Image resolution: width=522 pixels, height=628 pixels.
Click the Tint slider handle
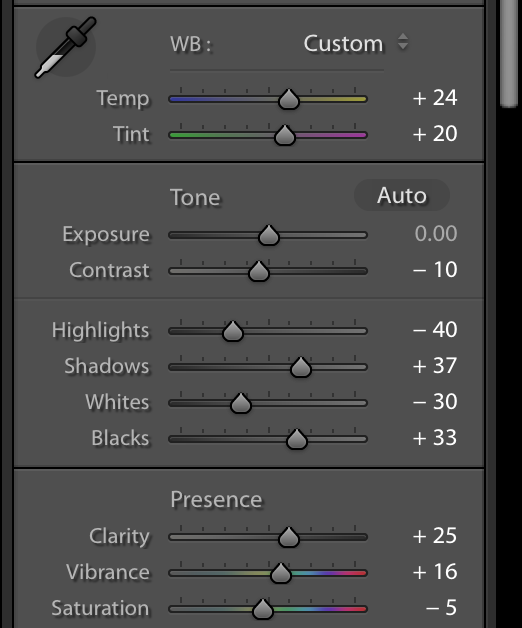point(285,135)
